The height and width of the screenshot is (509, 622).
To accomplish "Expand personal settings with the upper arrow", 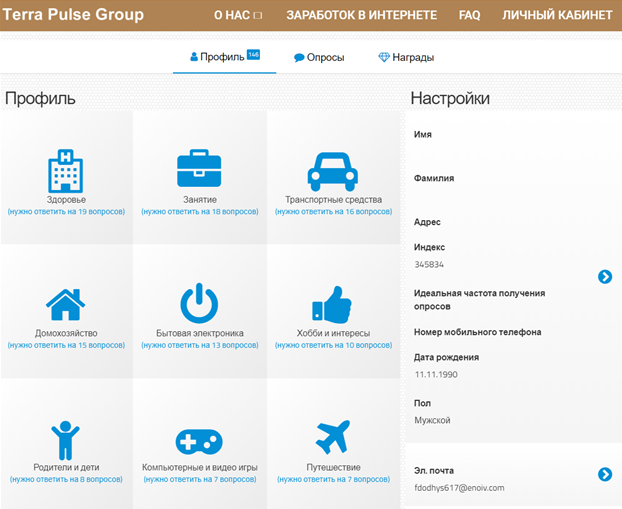I will pos(605,277).
